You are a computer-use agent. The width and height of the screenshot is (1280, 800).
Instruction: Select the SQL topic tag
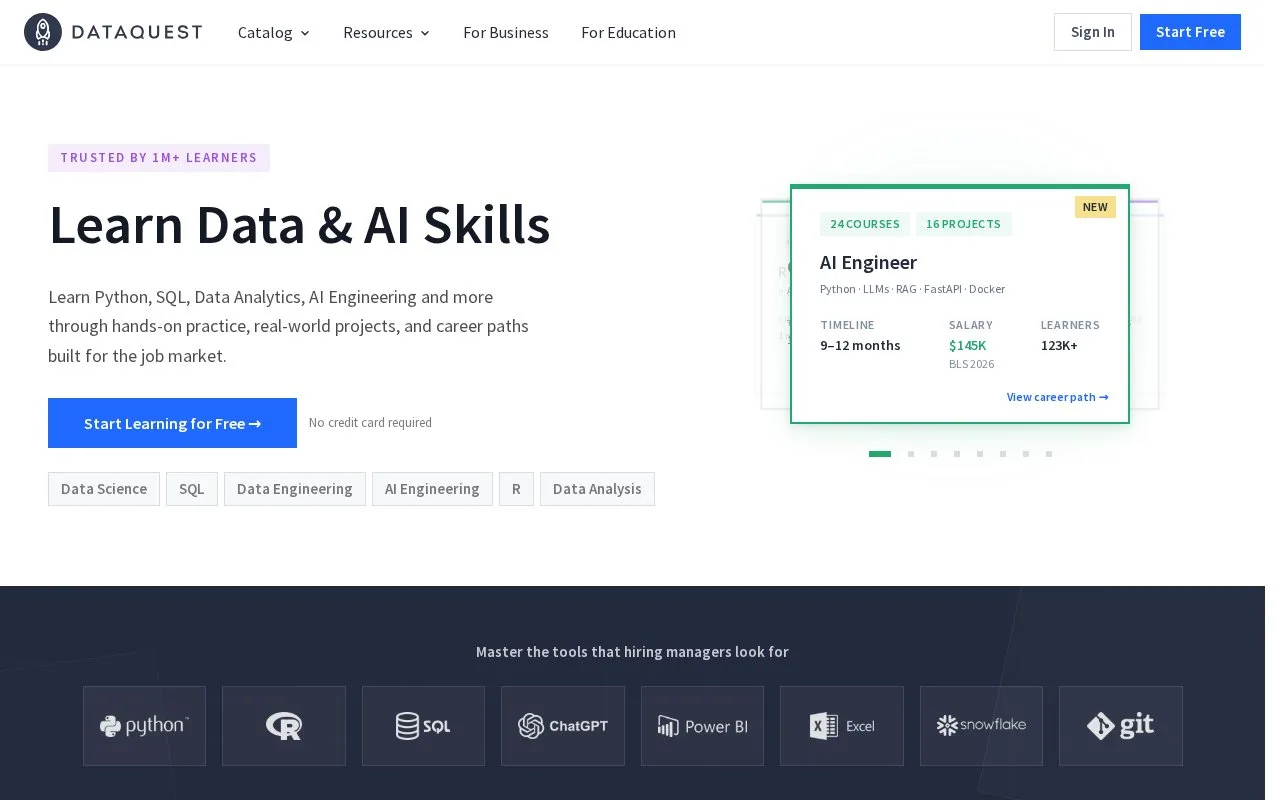click(x=192, y=489)
